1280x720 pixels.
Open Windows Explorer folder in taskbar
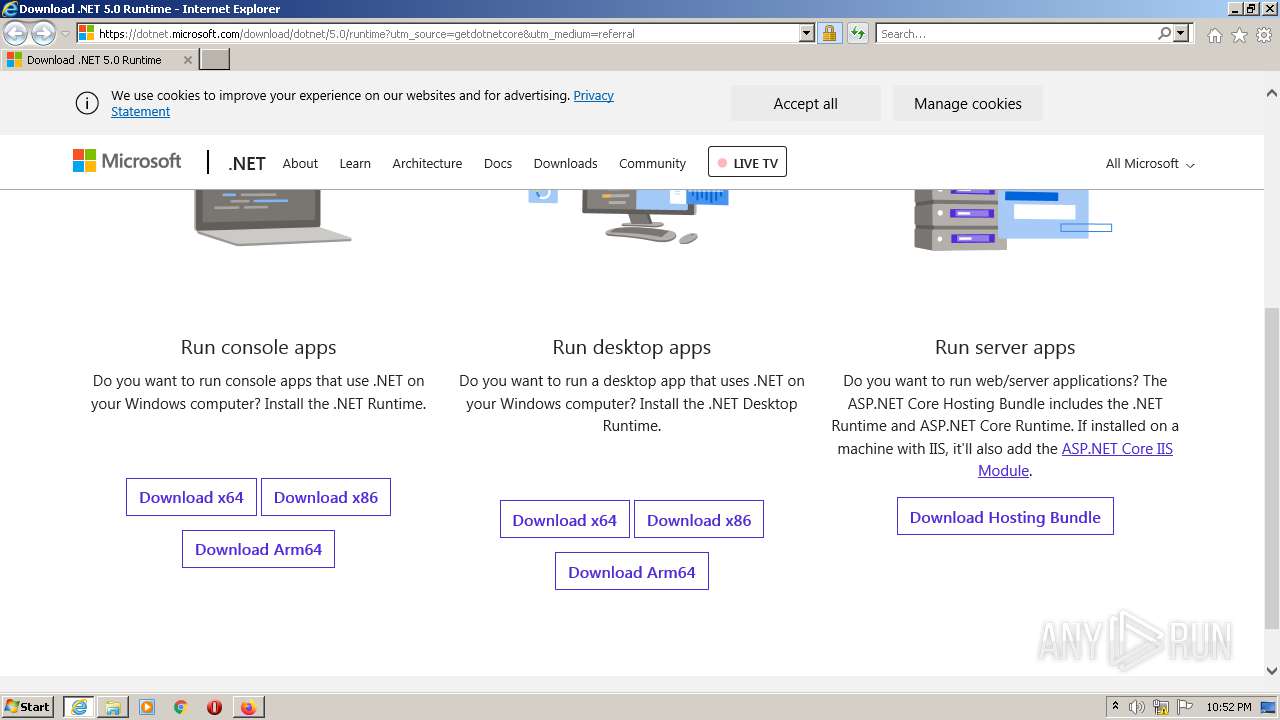(x=113, y=707)
